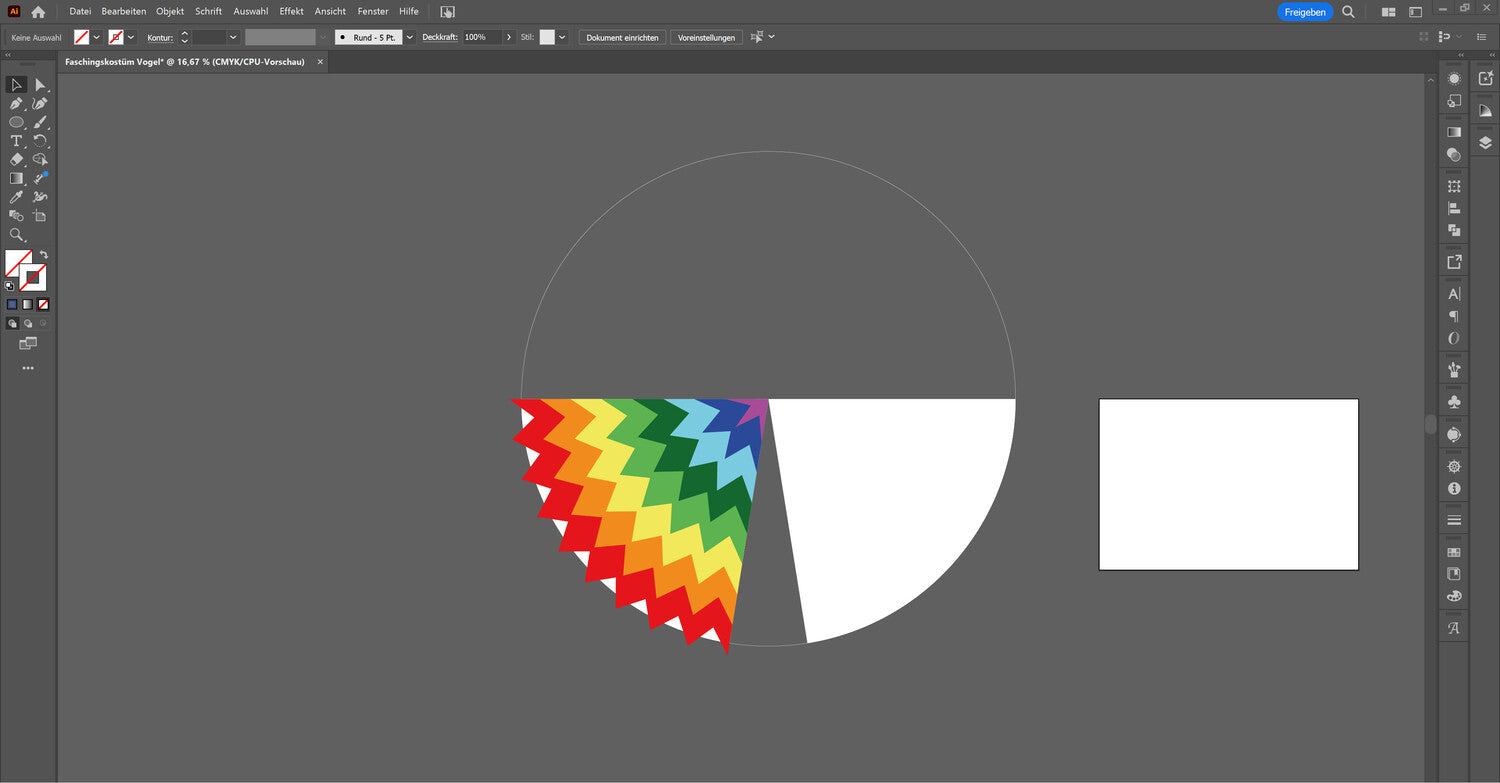Image resolution: width=1500 pixels, height=783 pixels.
Task: Click Dokument einrichten button
Action: pos(622,37)
